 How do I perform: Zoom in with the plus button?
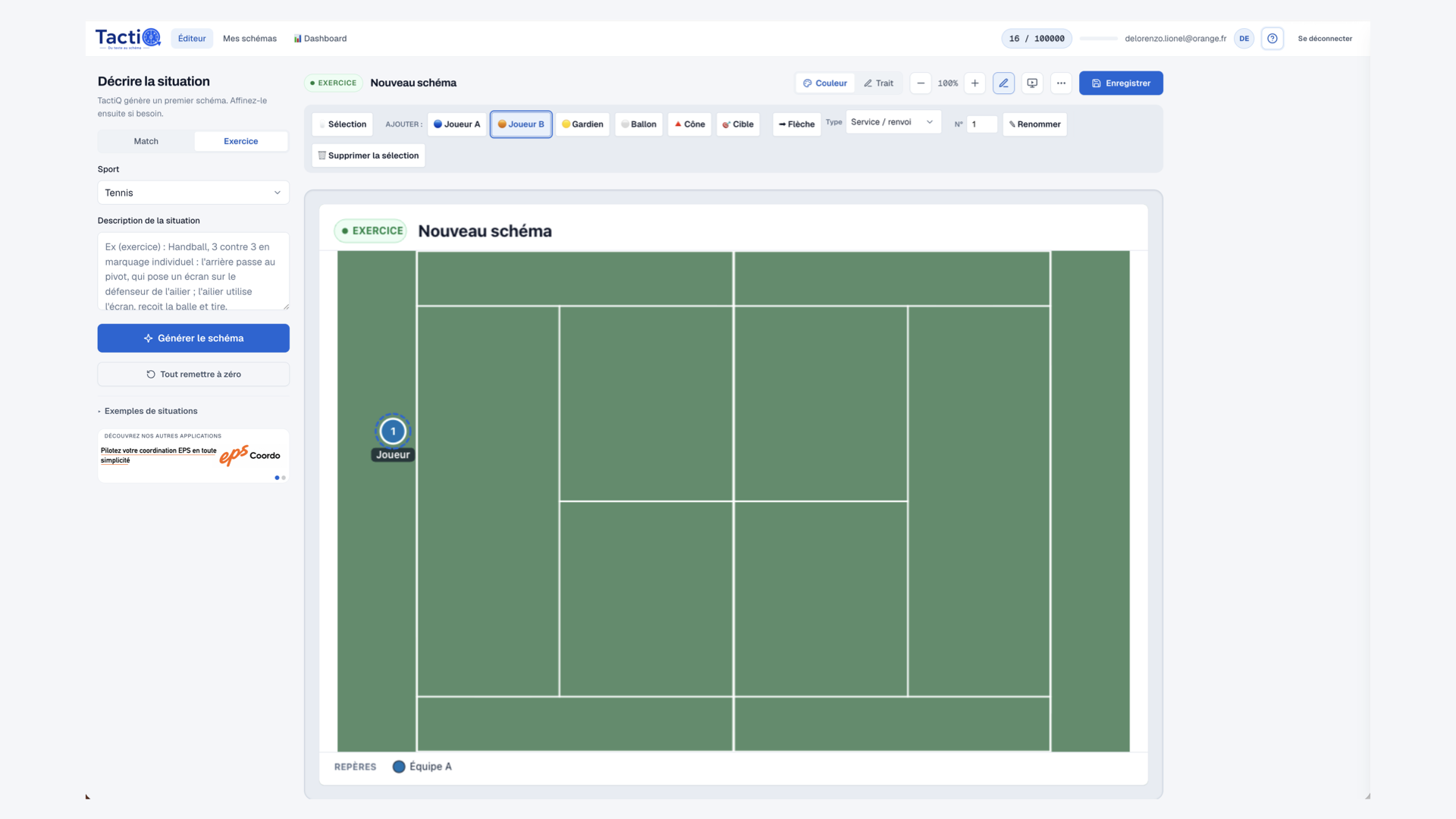point(975,83)
